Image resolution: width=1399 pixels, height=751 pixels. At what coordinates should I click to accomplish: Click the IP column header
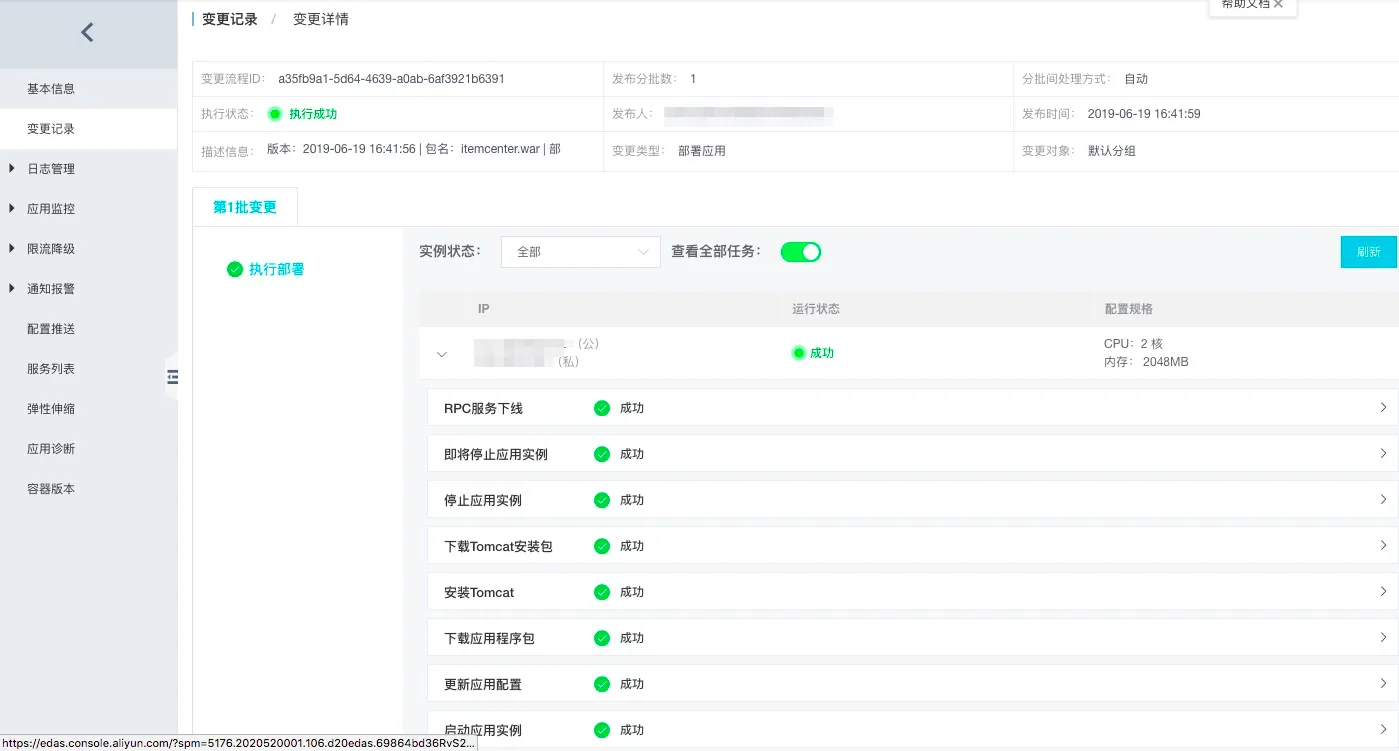(x=484, y=309)
